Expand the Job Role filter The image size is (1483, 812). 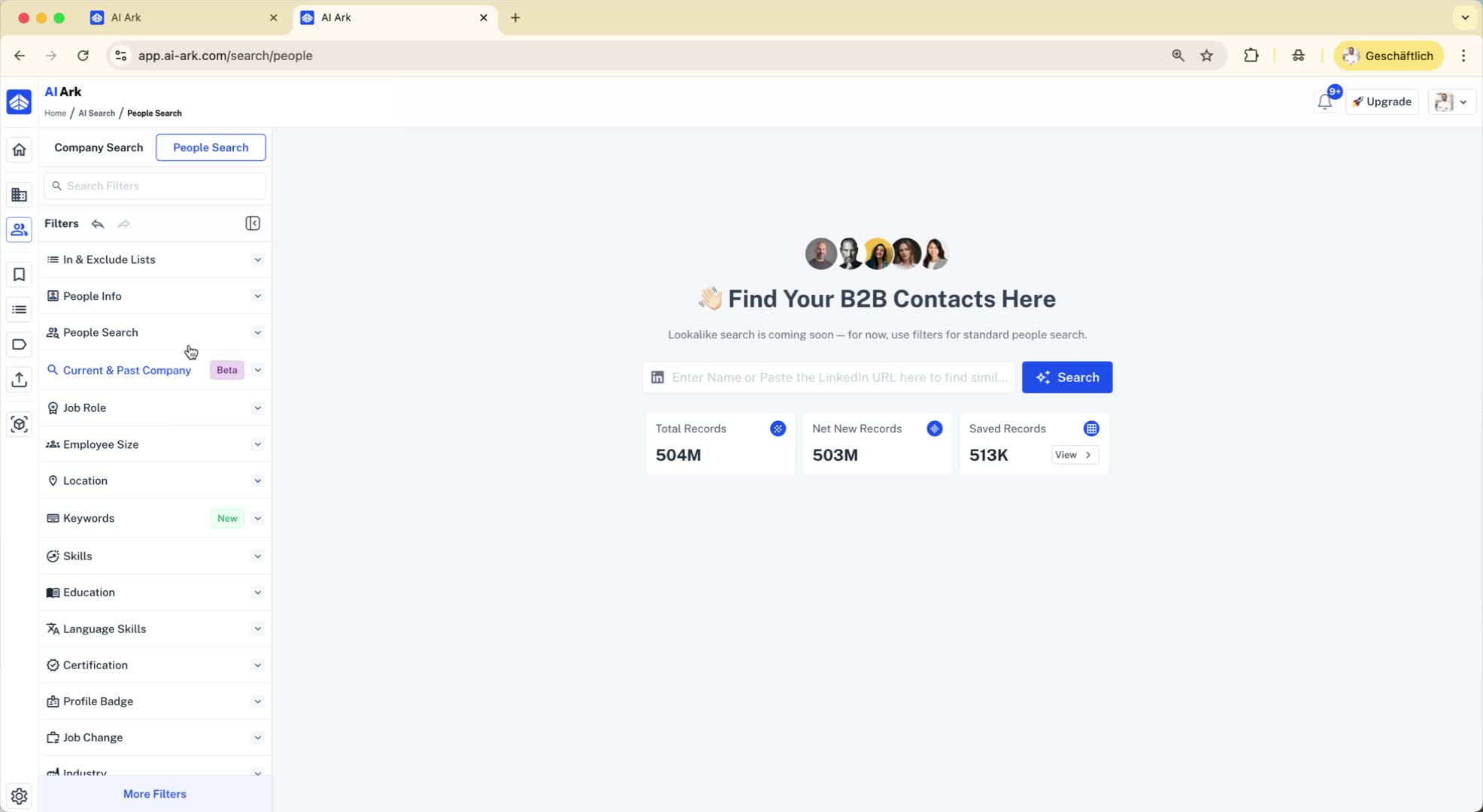click(x=154, y=408)
